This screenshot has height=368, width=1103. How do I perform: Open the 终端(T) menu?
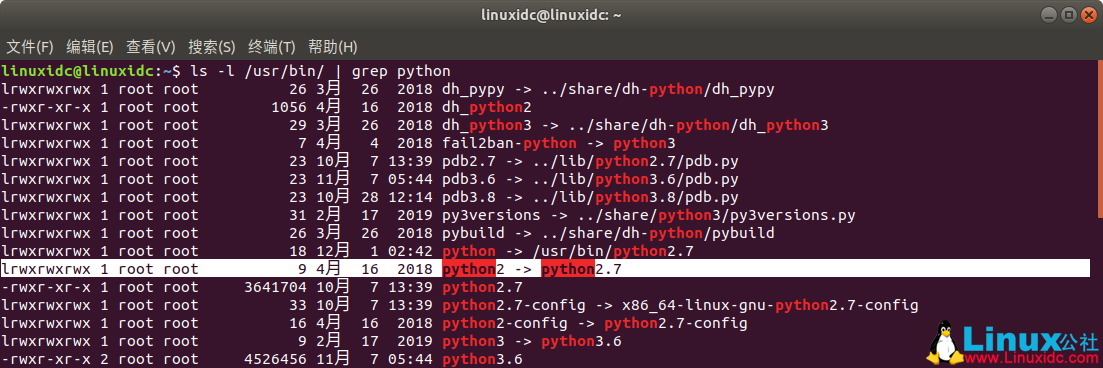[x=272, y=47]
